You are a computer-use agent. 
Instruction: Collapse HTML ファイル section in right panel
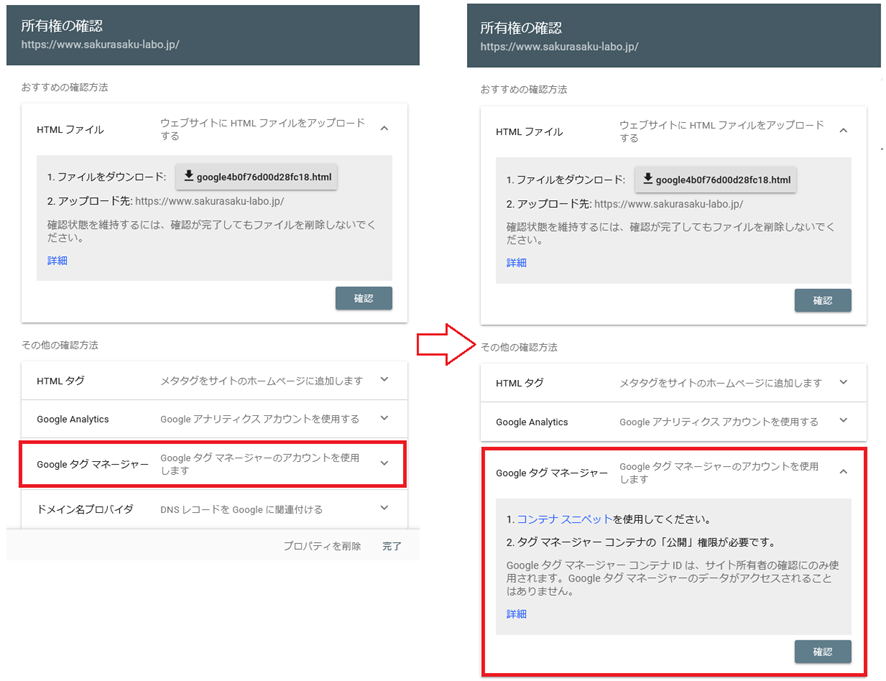(843, 131)
